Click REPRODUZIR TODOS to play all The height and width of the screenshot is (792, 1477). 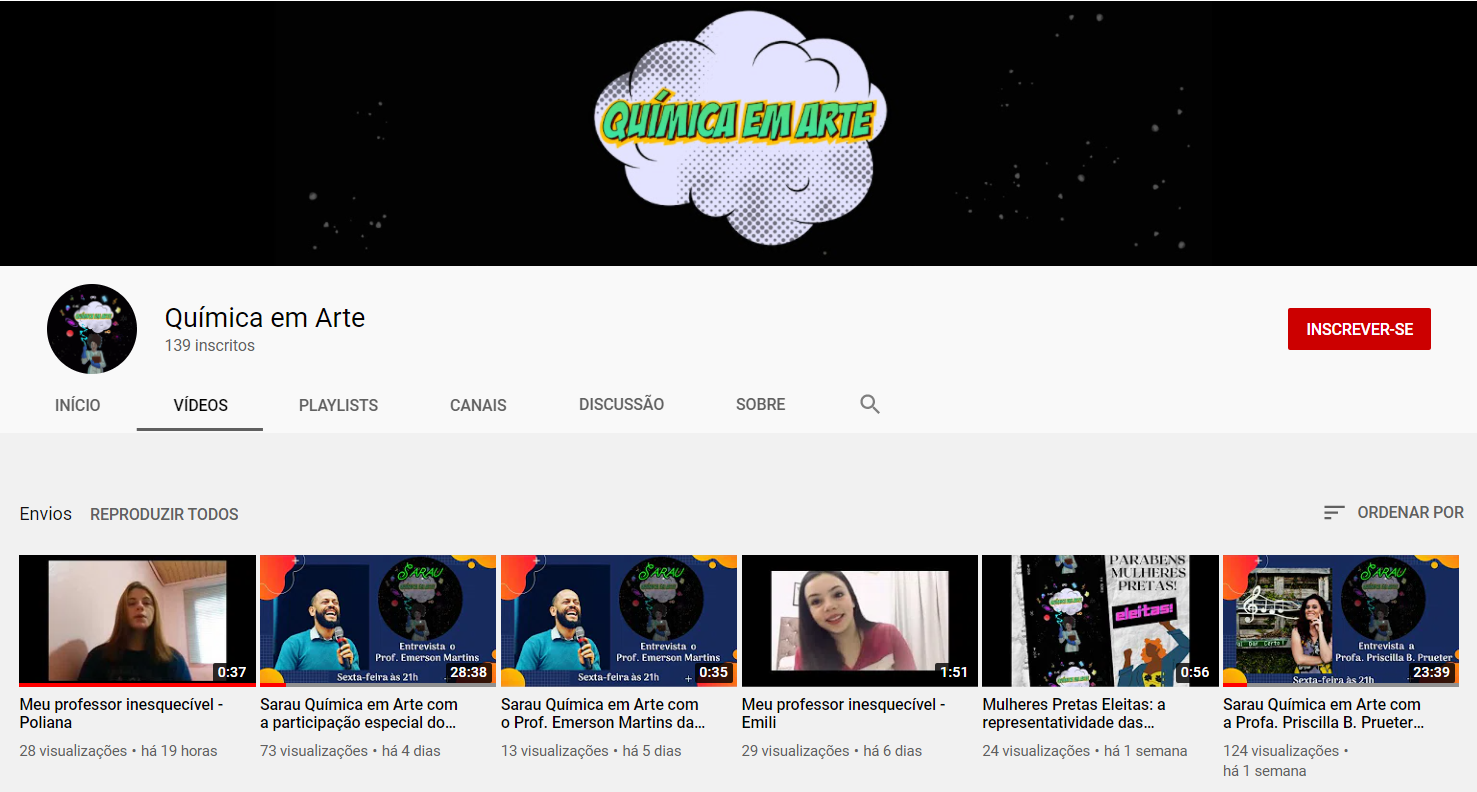(x=164, y=514)
